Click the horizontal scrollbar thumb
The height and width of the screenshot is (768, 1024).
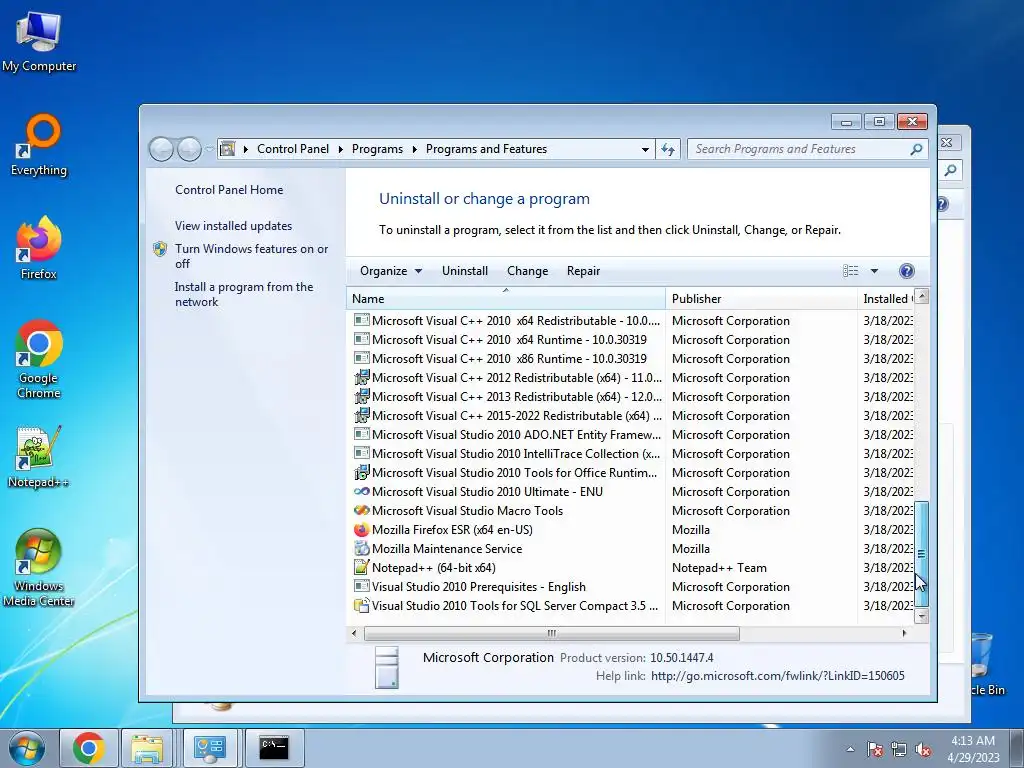click(552, 633)
